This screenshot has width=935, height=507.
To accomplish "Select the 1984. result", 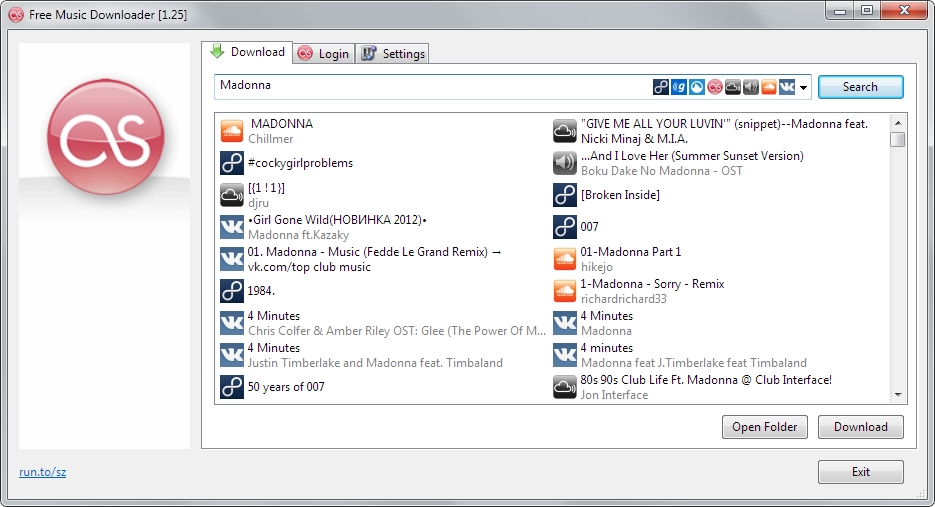I will (261, 291).
